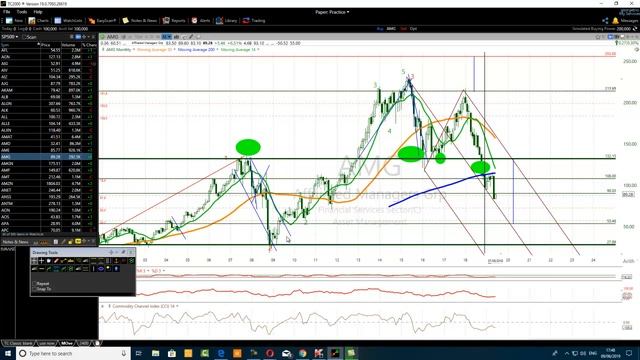Open the Charts toolbar item
The width and height of the screenshot is (640, 360).
coord(38,20)
